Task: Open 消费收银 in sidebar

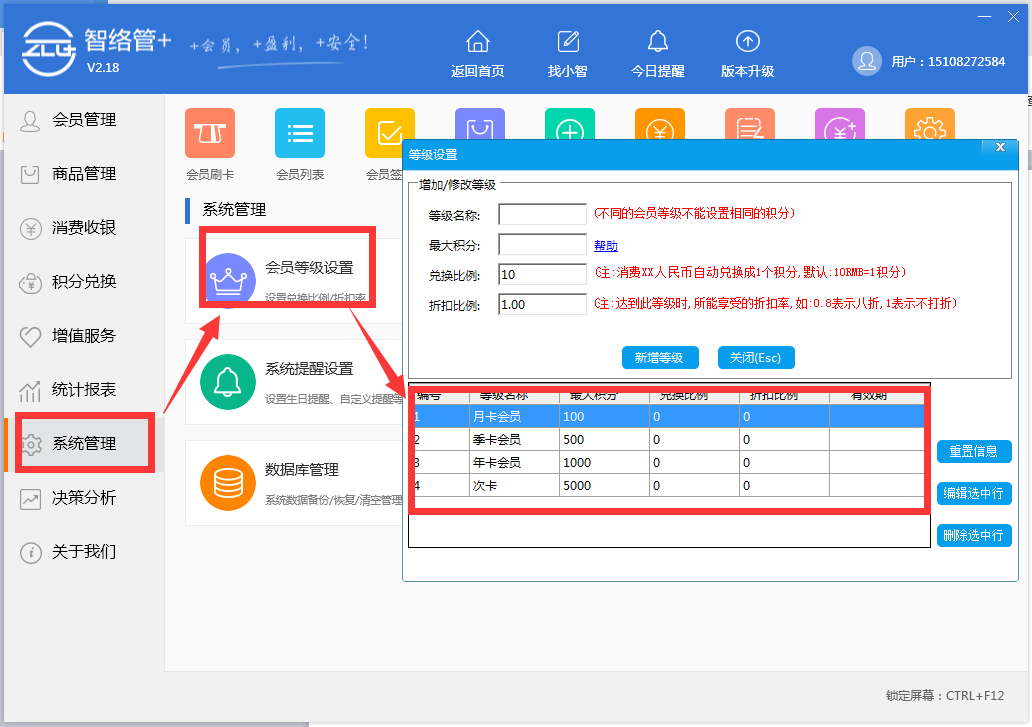Action: point(84,228)
